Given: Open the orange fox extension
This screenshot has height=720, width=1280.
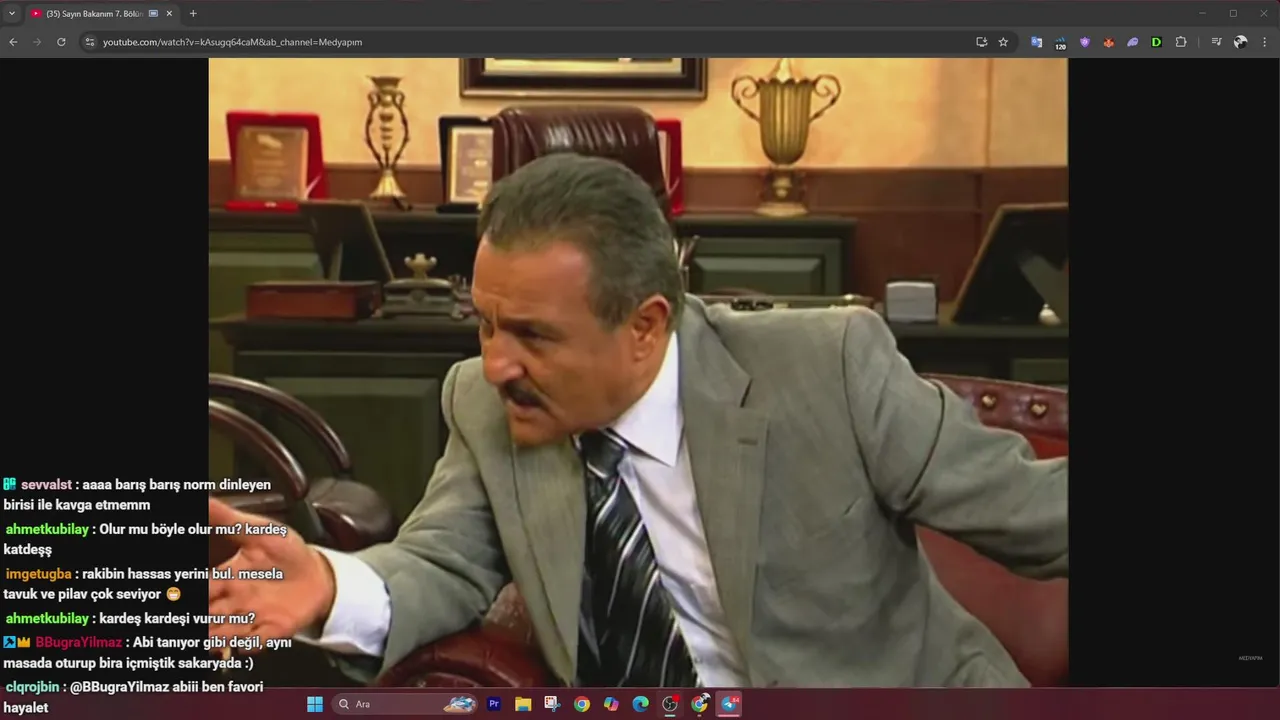Looking at the screenshot, I should tap(1108, 42).
